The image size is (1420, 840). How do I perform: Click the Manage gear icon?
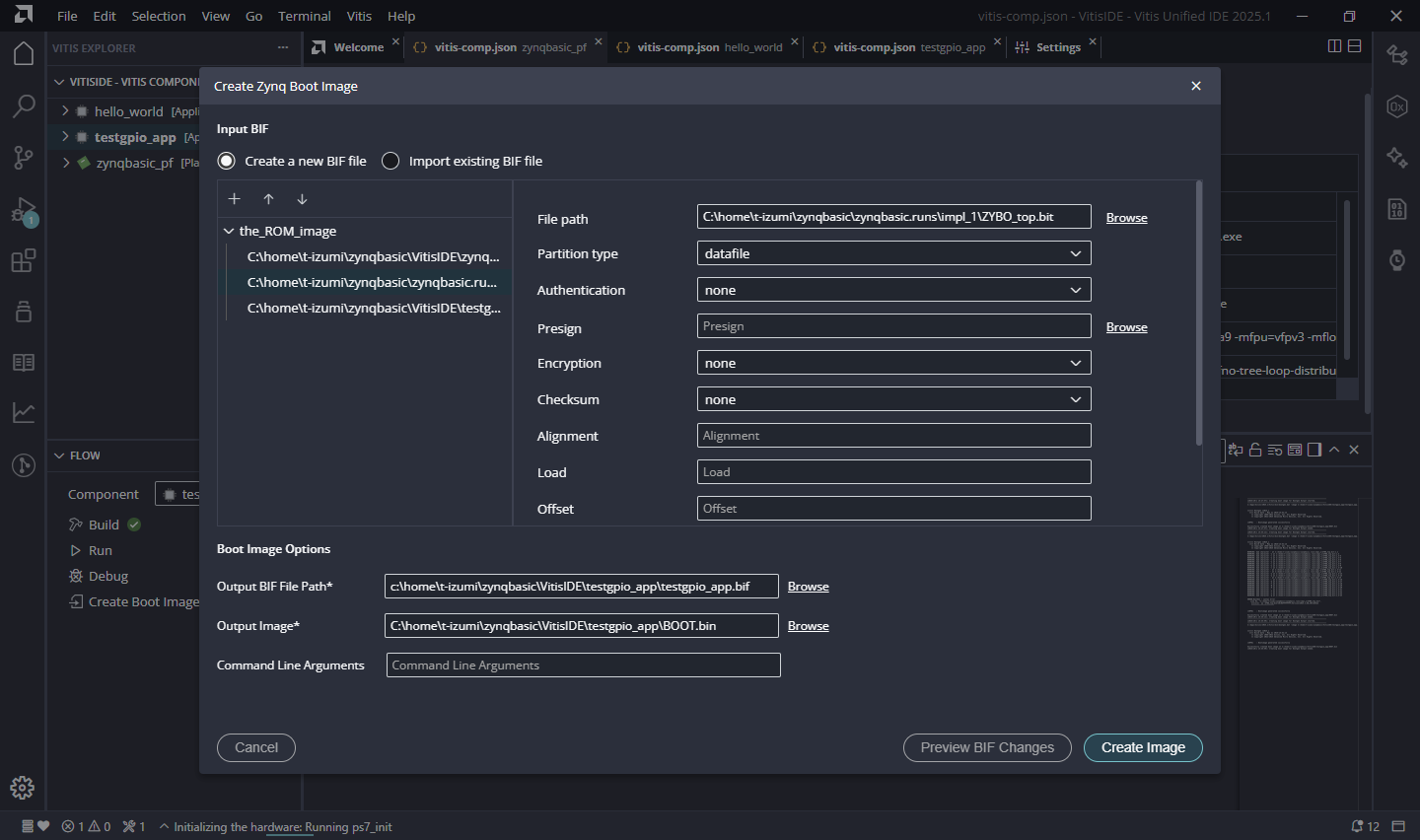(x=23, y=788)
